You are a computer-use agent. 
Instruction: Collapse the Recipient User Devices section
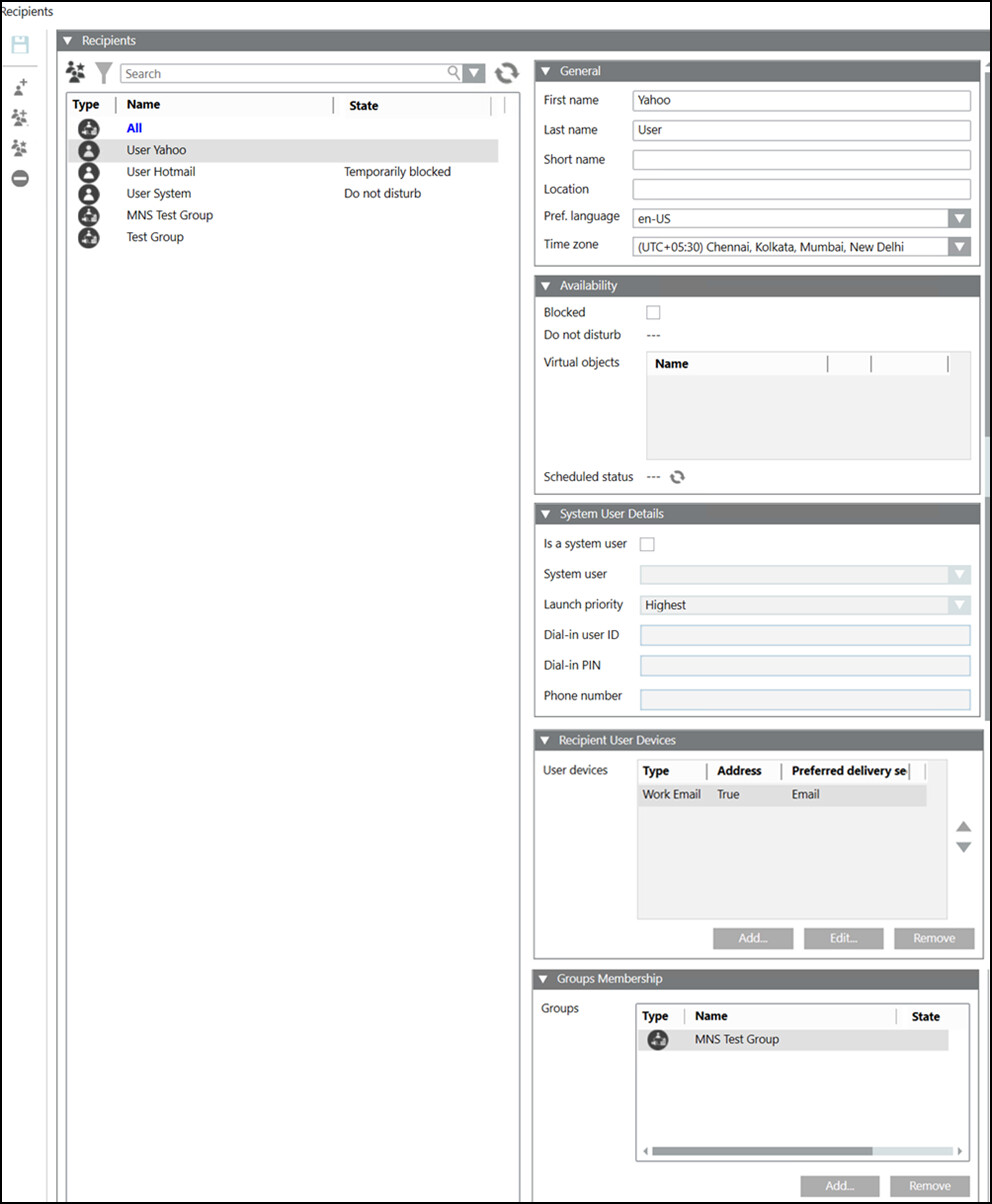[x=545, y=741]
